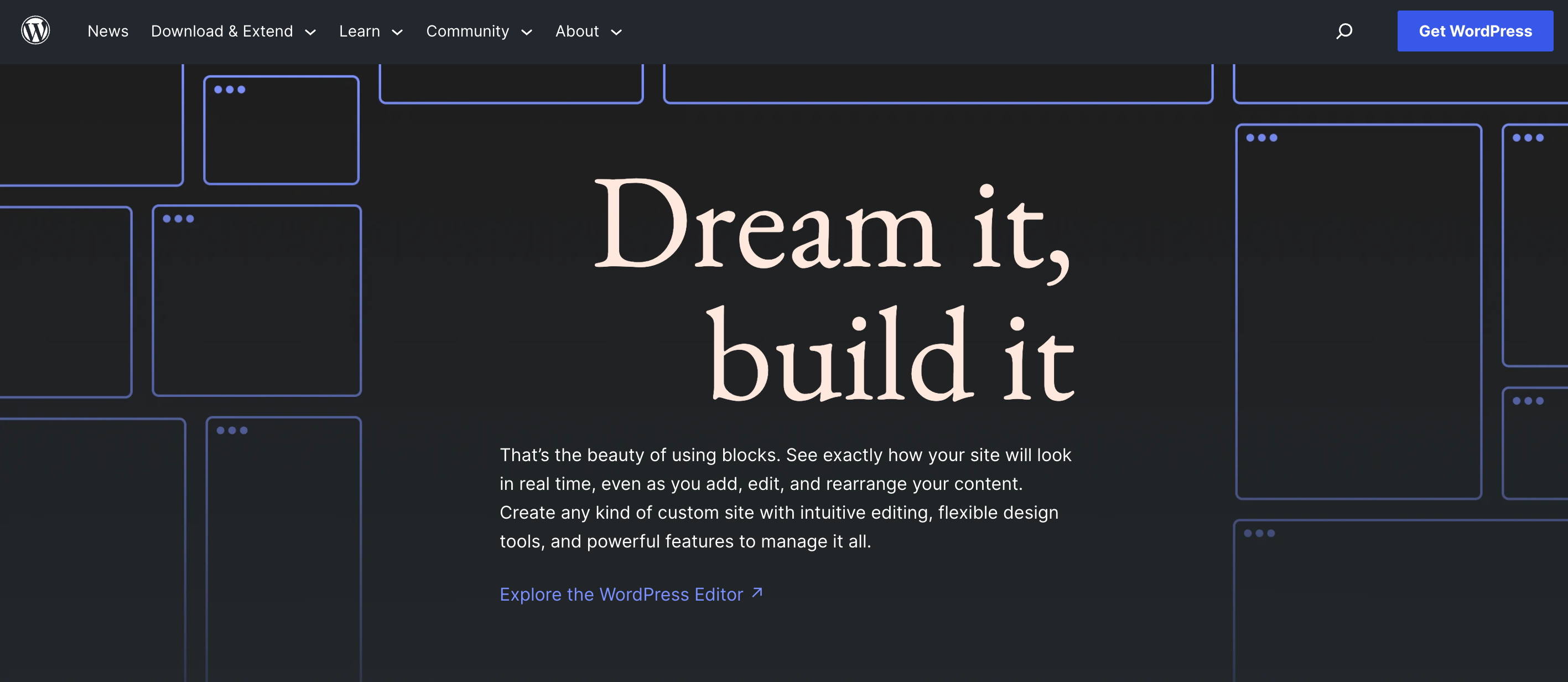The image size is (1568, 682).
Task: Expand the Community dropdown chevron
Action: 527,32
